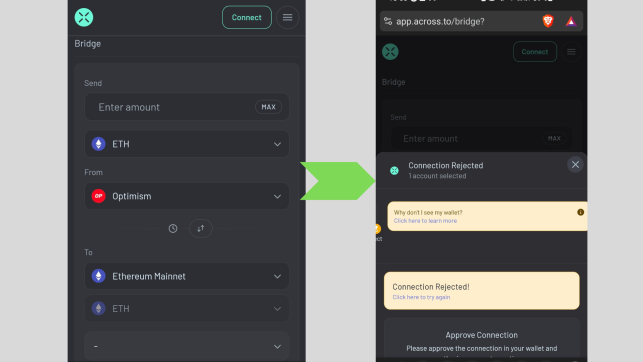Image resolution: width=643 pixels, height=362 pixels.
Task: Click the swap direction arrows icon
Action: tap(201, 228)
